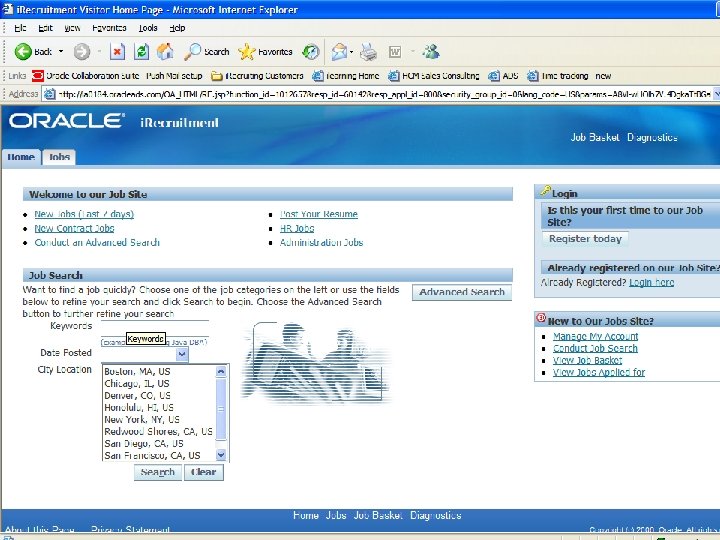The image size is (720, 540).
Task: Click the footer Job Basket link
Action: 378,515
